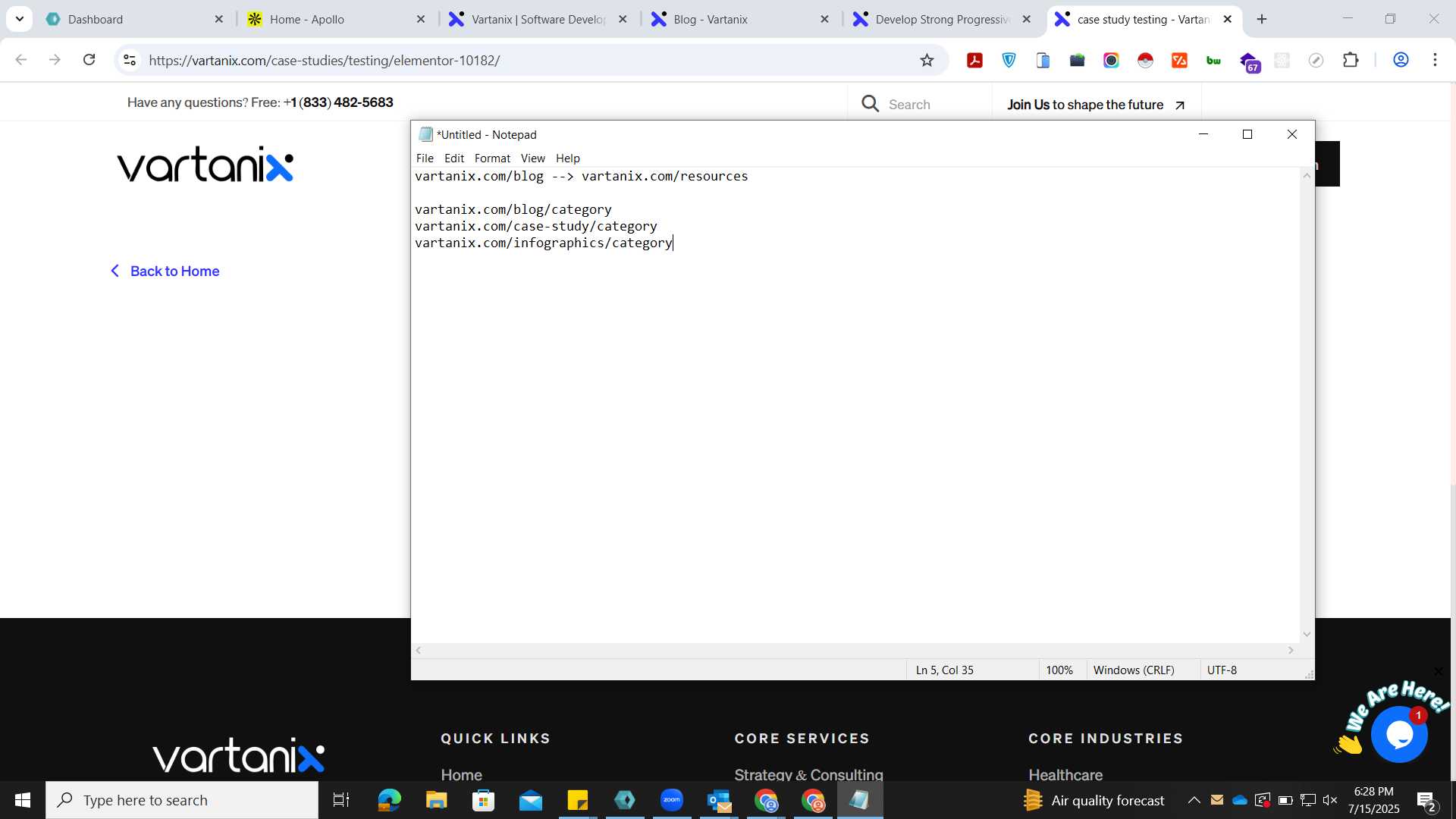The image size is (1456, 819).
Task: Open the tab search dropdown in Chrome
Action: point(20,19)
